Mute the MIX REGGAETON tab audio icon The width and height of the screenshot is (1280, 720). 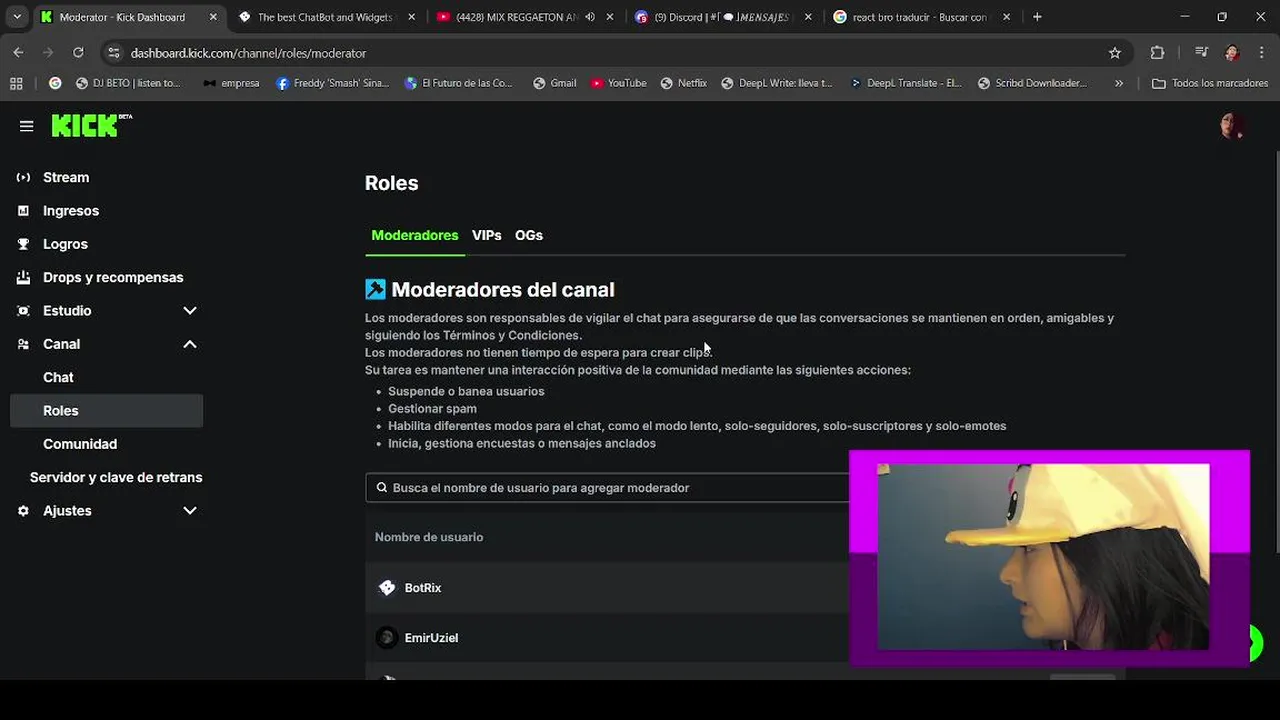pos(589,17)
